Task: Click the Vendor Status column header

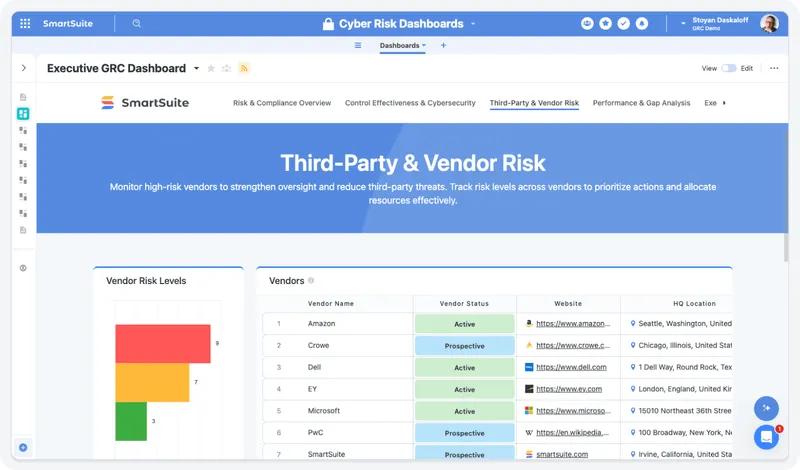Action: (x=464, y=304)
